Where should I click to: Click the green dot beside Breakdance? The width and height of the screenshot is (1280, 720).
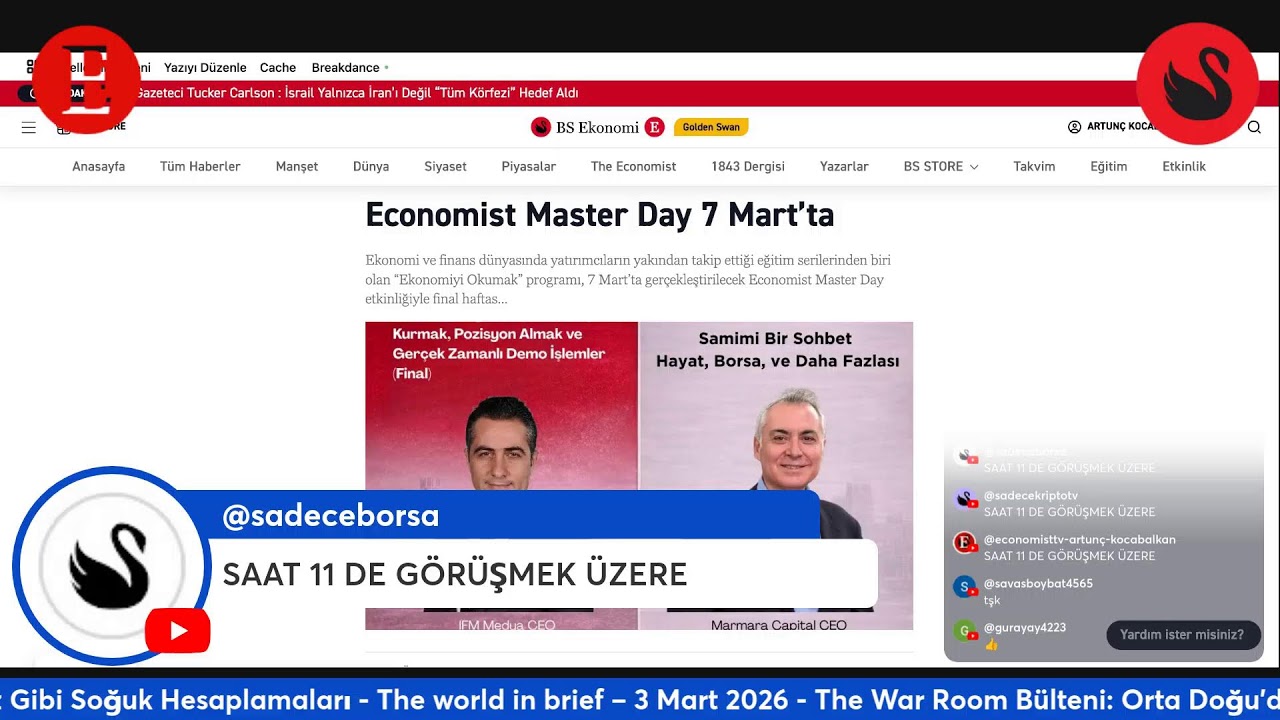pyautogui.click(x=386, y=68)
